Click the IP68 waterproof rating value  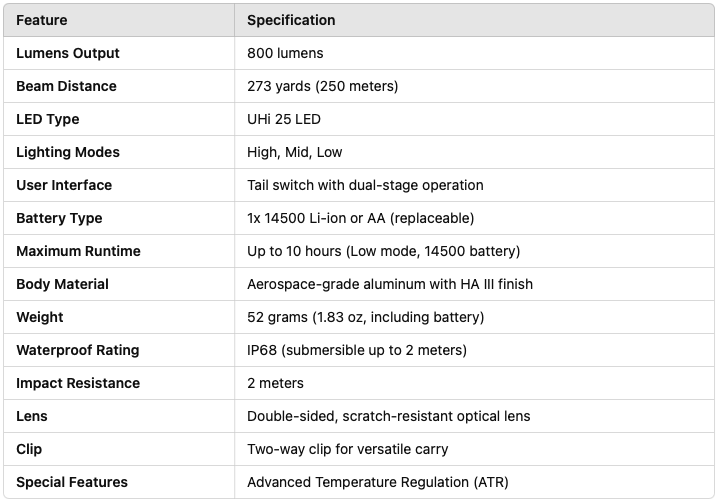[x=357, y=350]
